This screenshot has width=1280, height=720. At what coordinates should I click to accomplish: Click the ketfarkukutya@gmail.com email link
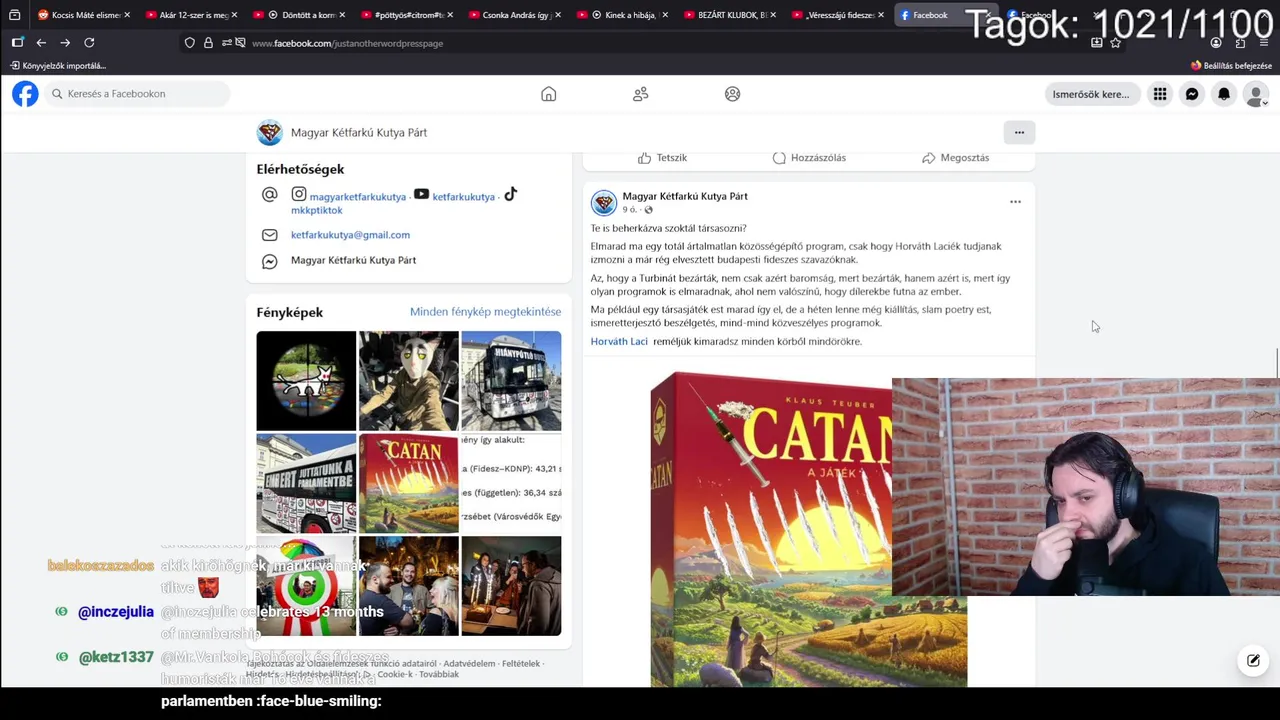pyautogui.click(x=350, y=235)
